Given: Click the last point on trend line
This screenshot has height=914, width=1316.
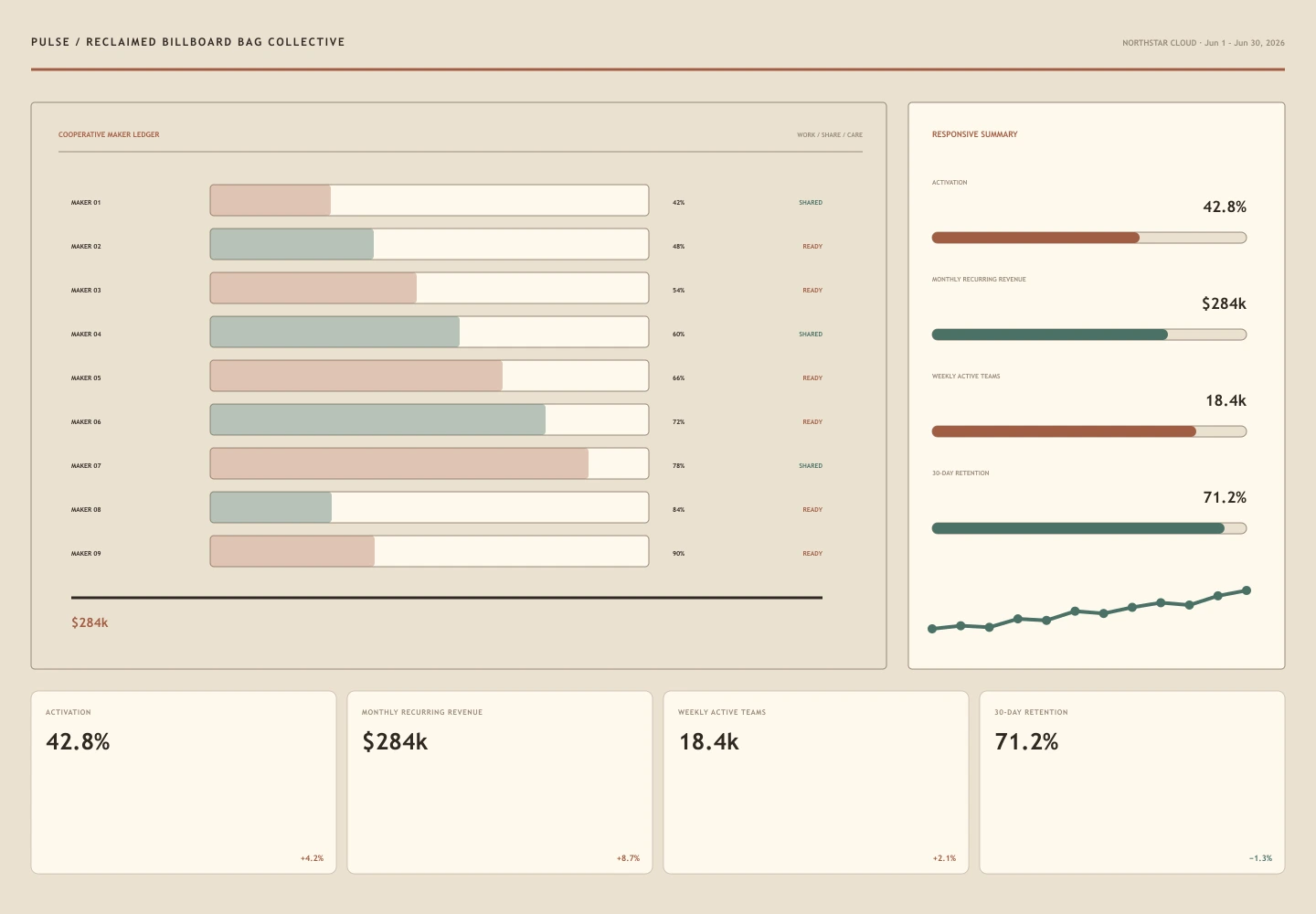Looking at the screenshot, I should [x=1247, y=590].
